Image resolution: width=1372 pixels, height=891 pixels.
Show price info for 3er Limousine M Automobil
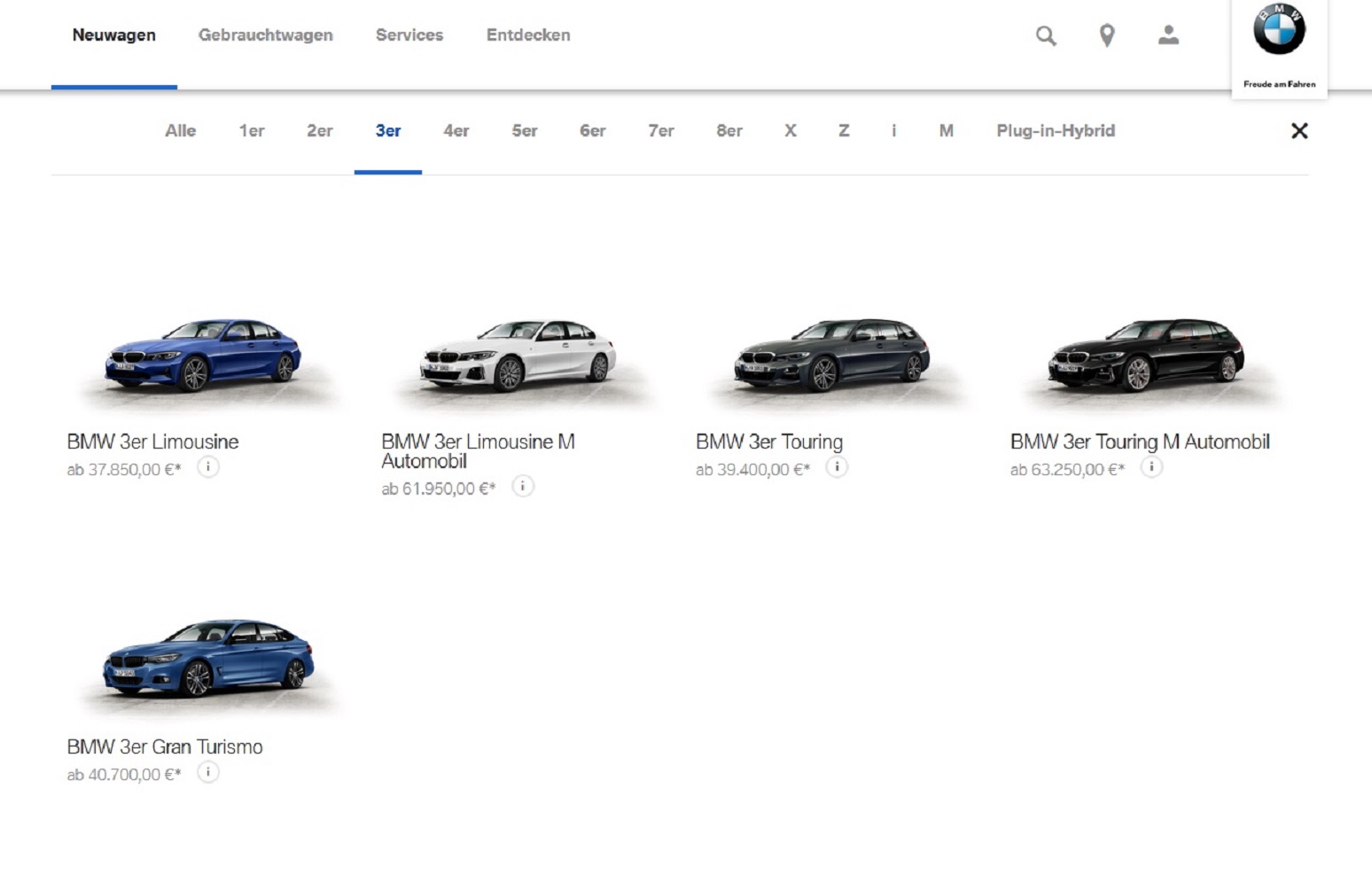523,487
